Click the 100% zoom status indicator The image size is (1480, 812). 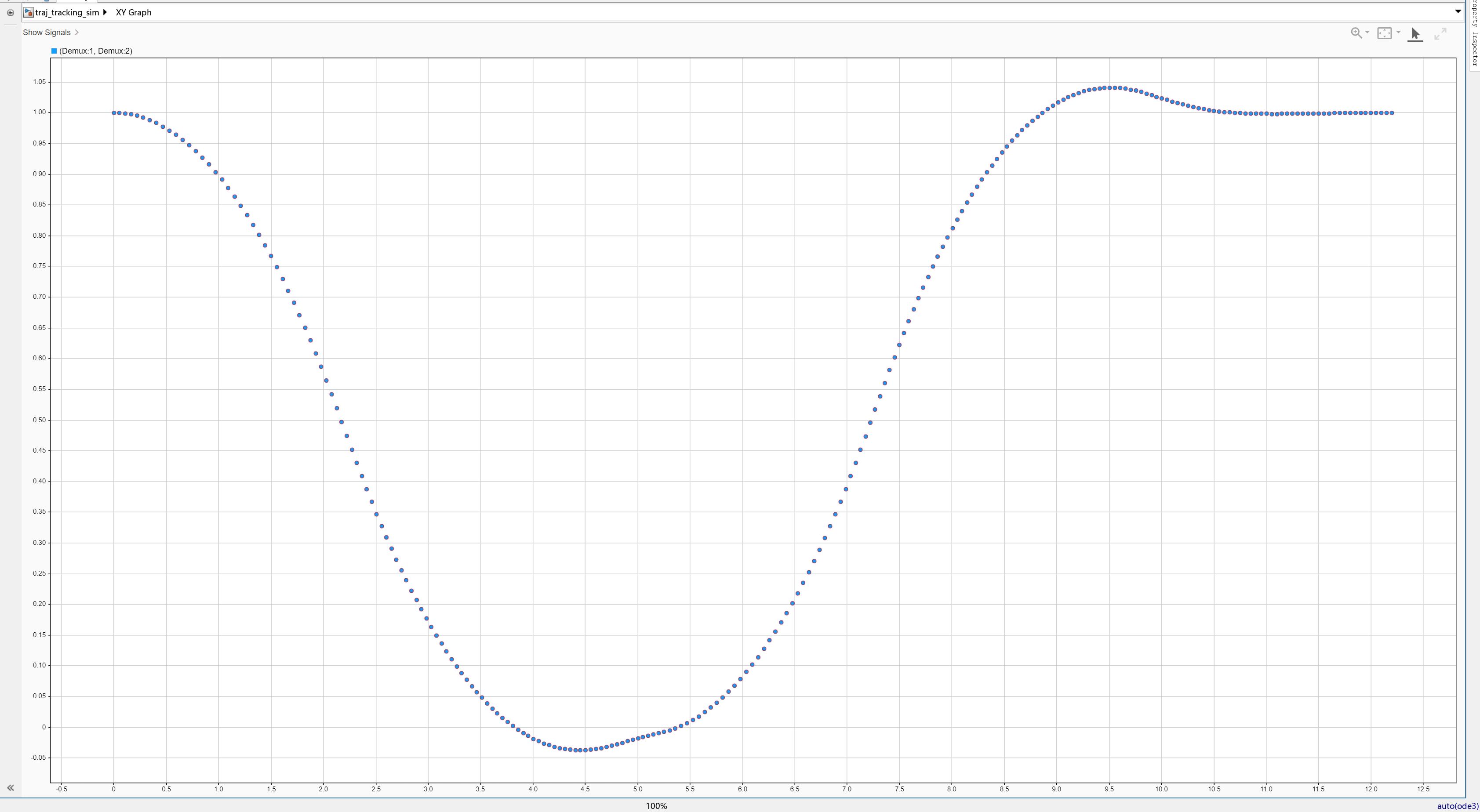click(656, 806)
